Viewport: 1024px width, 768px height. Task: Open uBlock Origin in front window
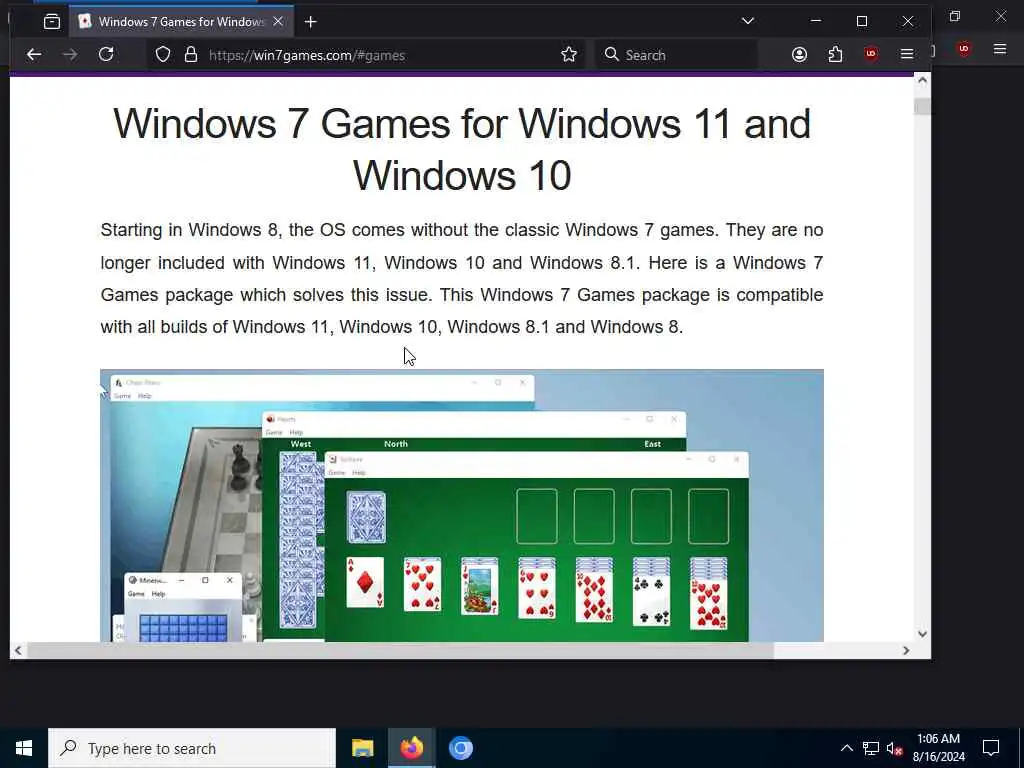click(x=871, y=55)
